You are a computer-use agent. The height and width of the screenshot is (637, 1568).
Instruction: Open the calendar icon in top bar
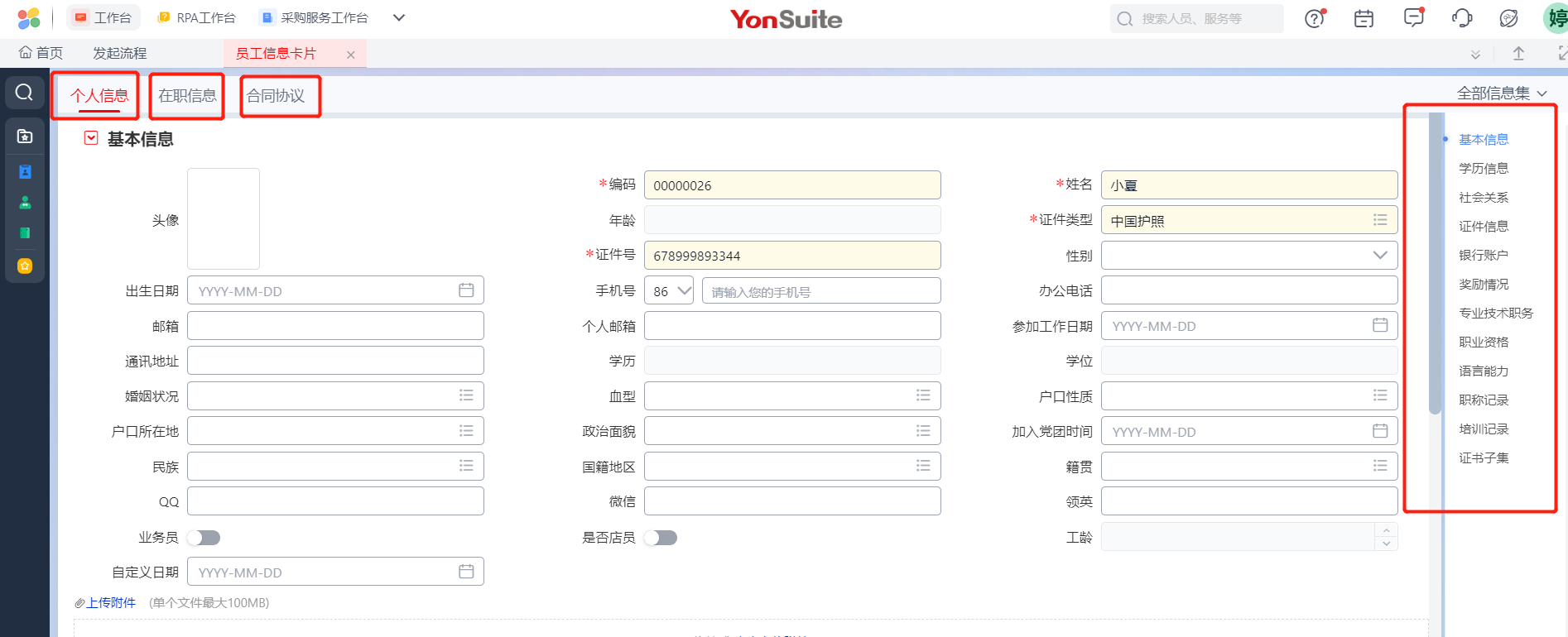[x=1364, y=18]
